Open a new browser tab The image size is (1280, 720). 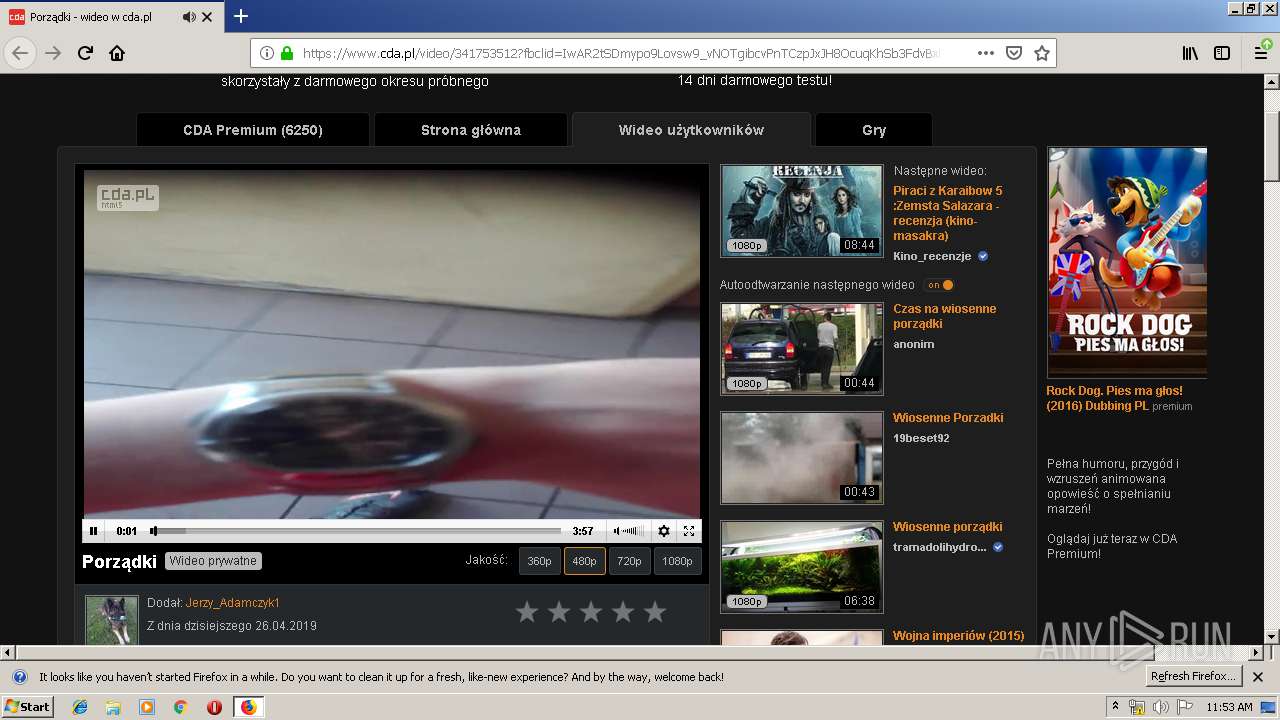(x=241, y=16)
